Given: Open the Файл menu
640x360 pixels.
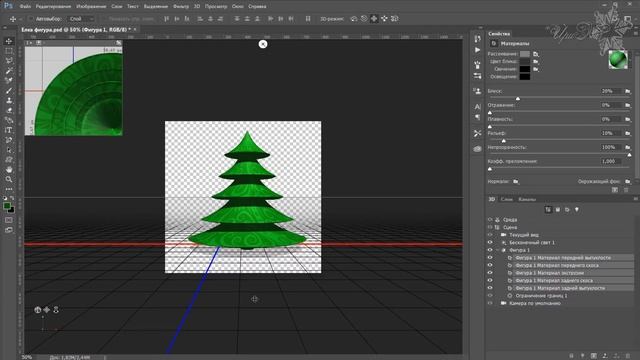Looking at the screenshot, I should (x=25, y=7).
